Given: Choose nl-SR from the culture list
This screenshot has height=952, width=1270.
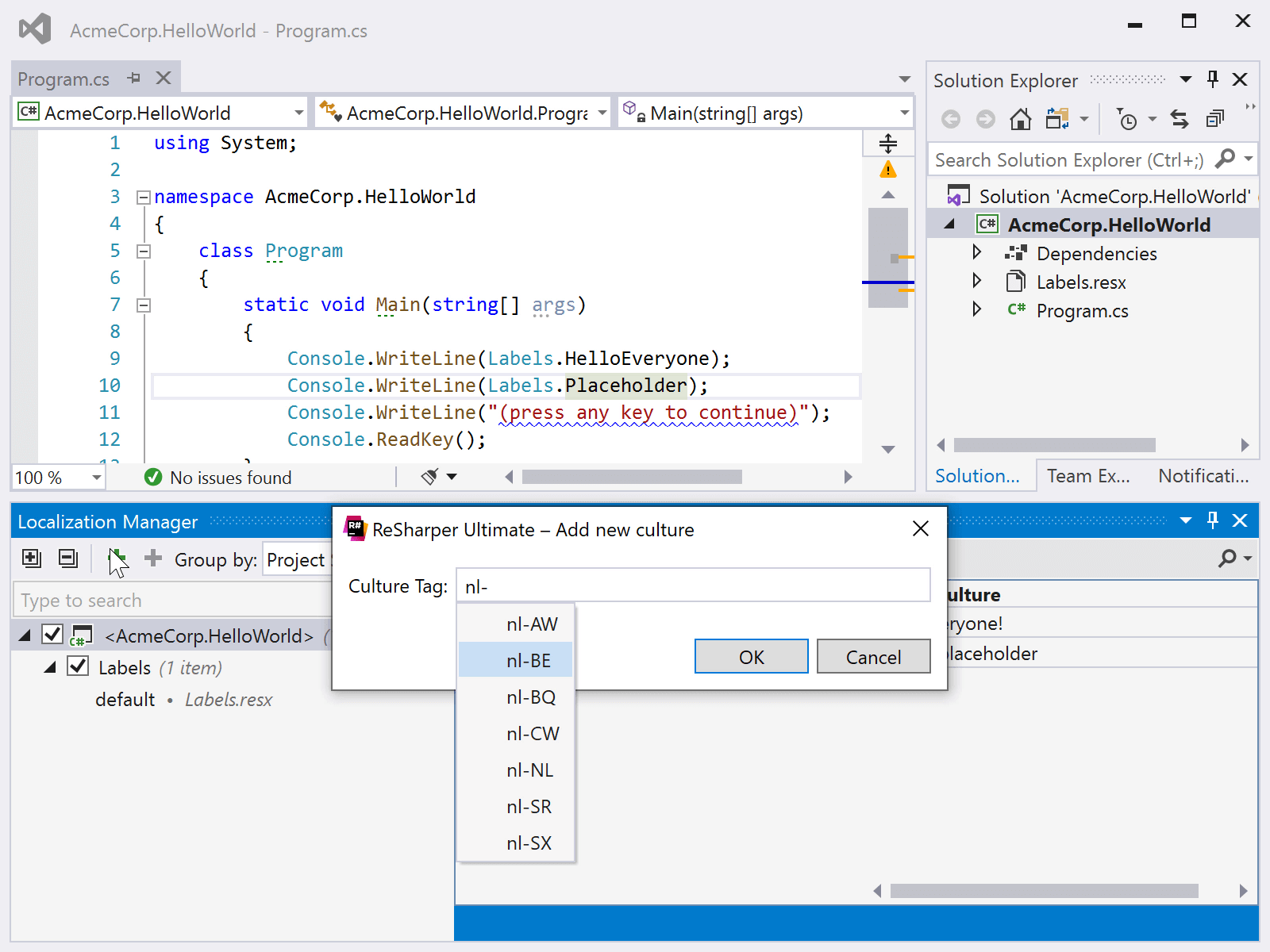Looking at the screenshot, I should pos(516,807).
